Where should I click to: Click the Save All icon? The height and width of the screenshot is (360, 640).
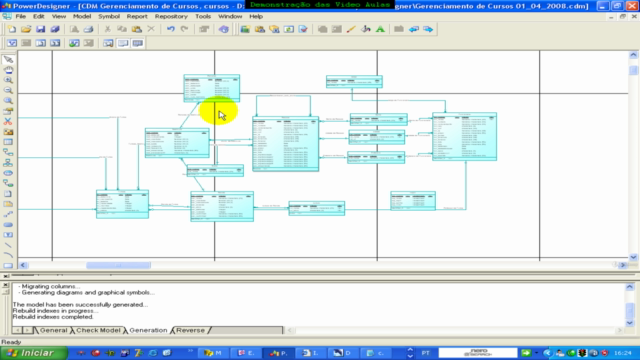pos(55,29)
